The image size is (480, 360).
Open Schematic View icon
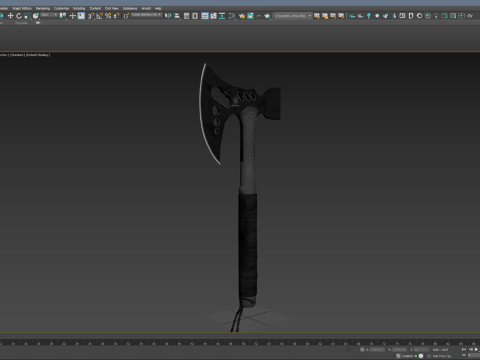[222, 16]
